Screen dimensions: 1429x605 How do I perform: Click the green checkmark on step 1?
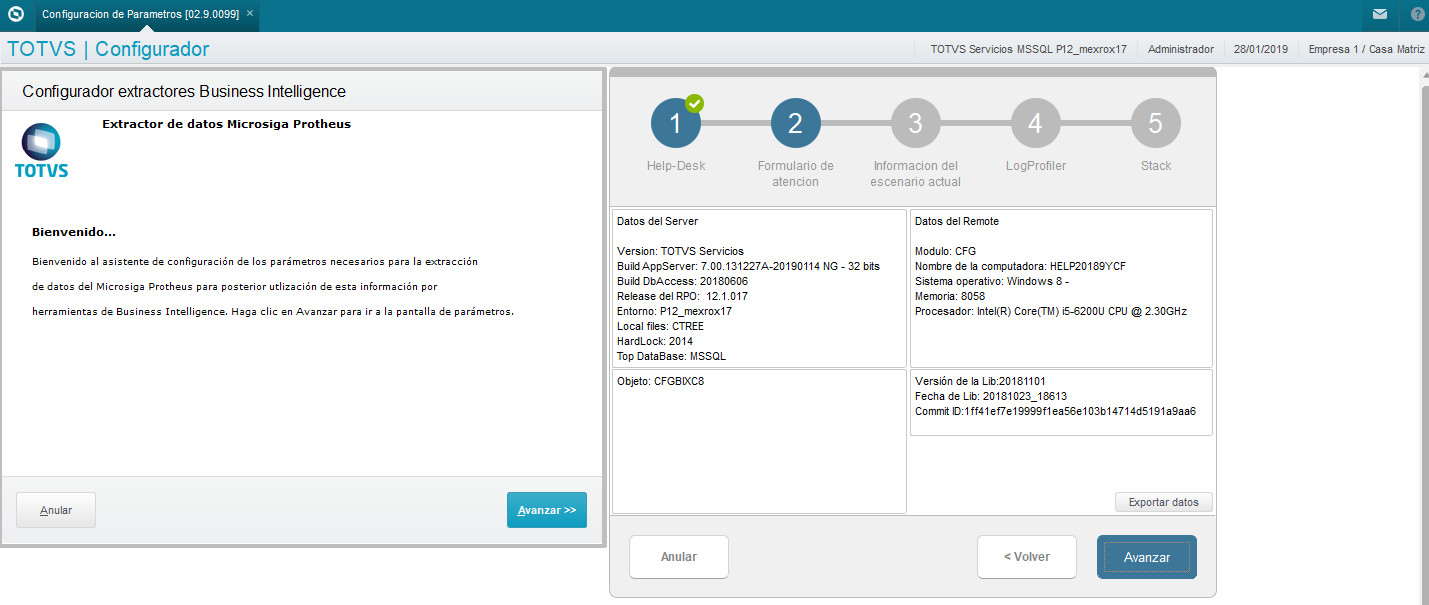[694, 103]
